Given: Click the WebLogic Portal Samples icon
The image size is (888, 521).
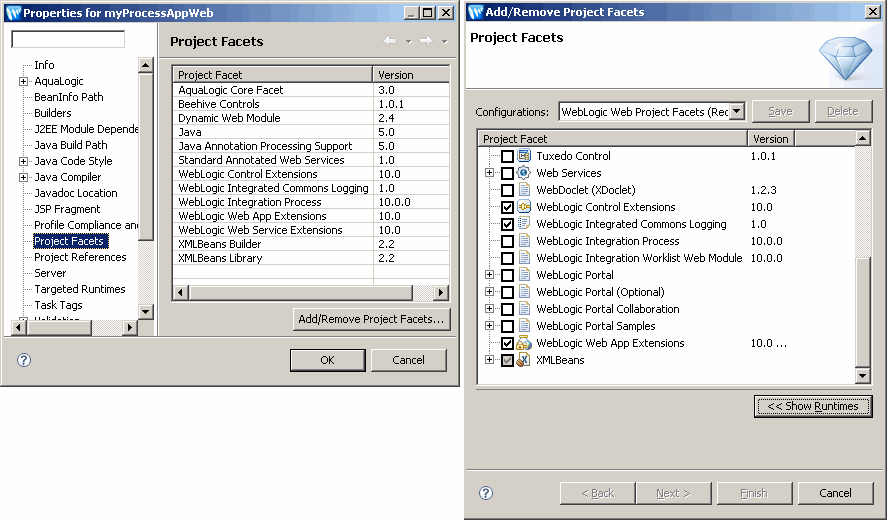Looking at the screenshot, I should (524, 326).
